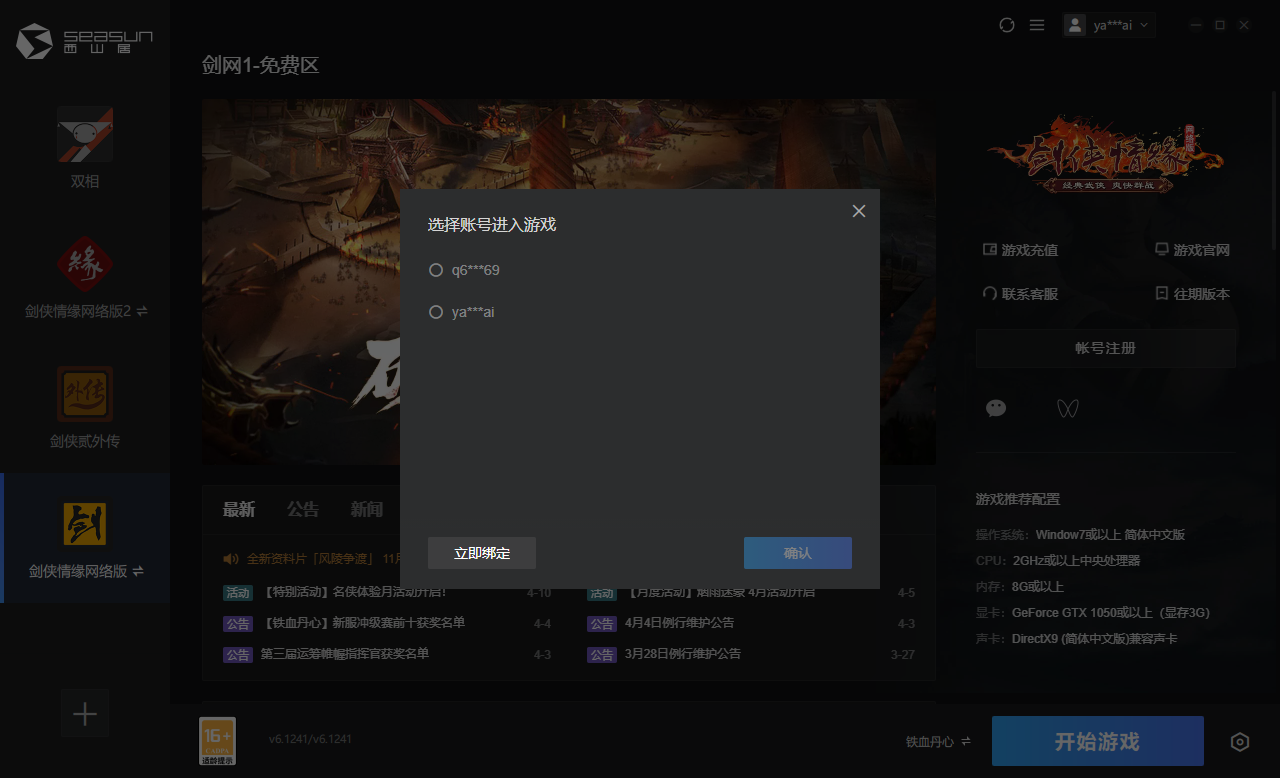The height and width of the screenshot is (778, 1280).
Task: Minimize the launcher window
Action: pos(1196,25)
